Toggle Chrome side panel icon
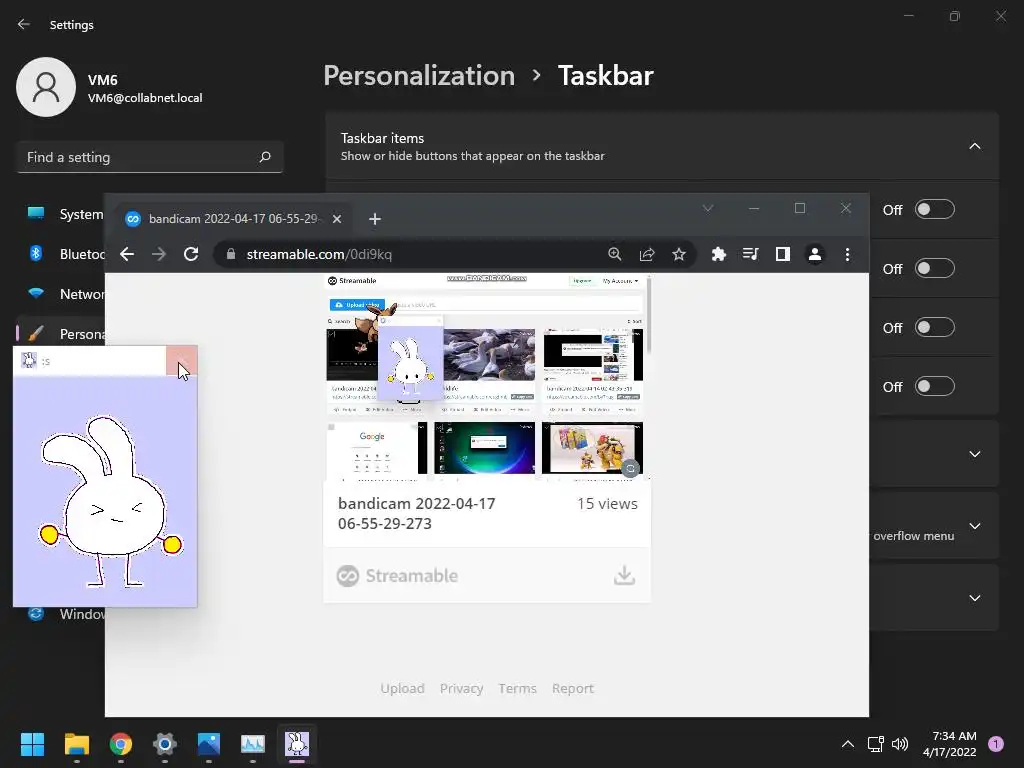The width and height of the screenshot is (1024, 768). [782, 254]
